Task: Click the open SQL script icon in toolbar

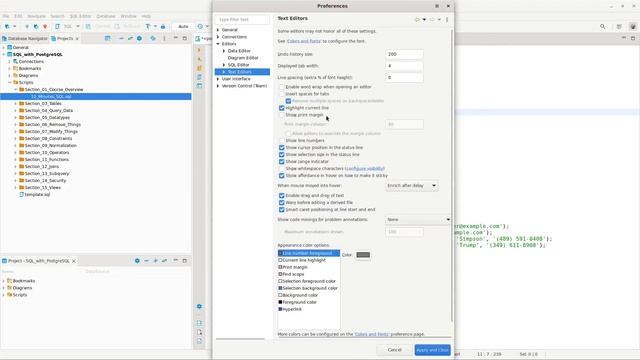Action: click(58, 27)
